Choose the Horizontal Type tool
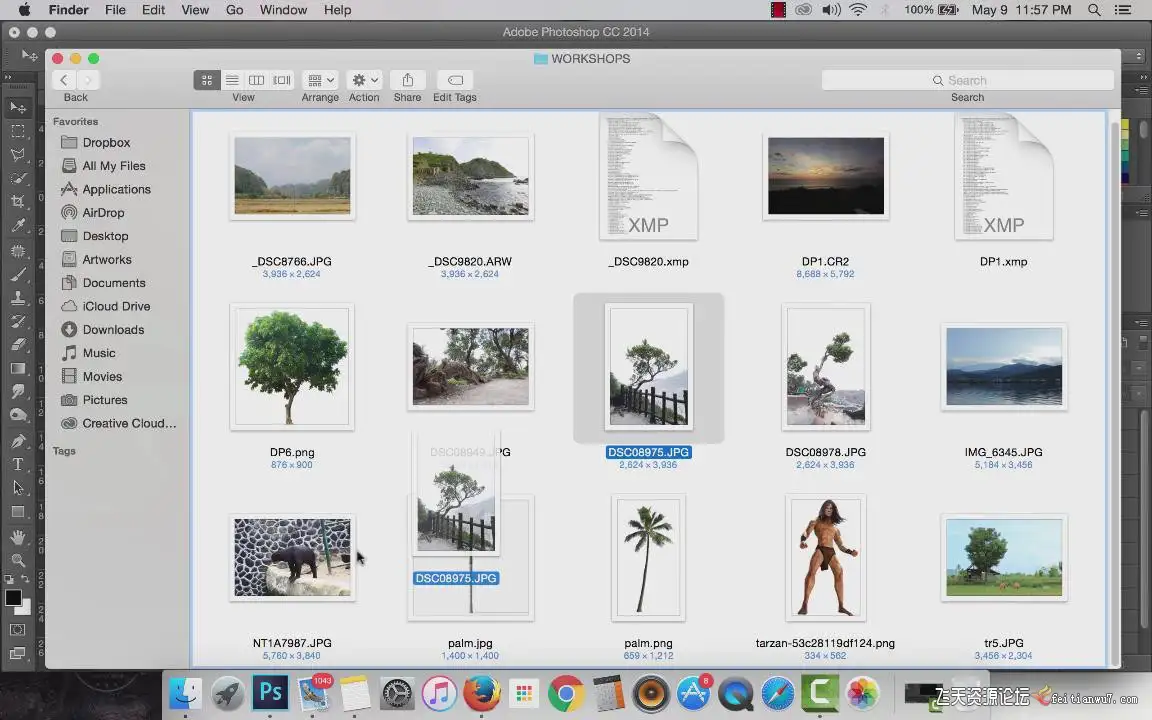Viewport: 1152px width, 720px height. click(x=18, y=464)
